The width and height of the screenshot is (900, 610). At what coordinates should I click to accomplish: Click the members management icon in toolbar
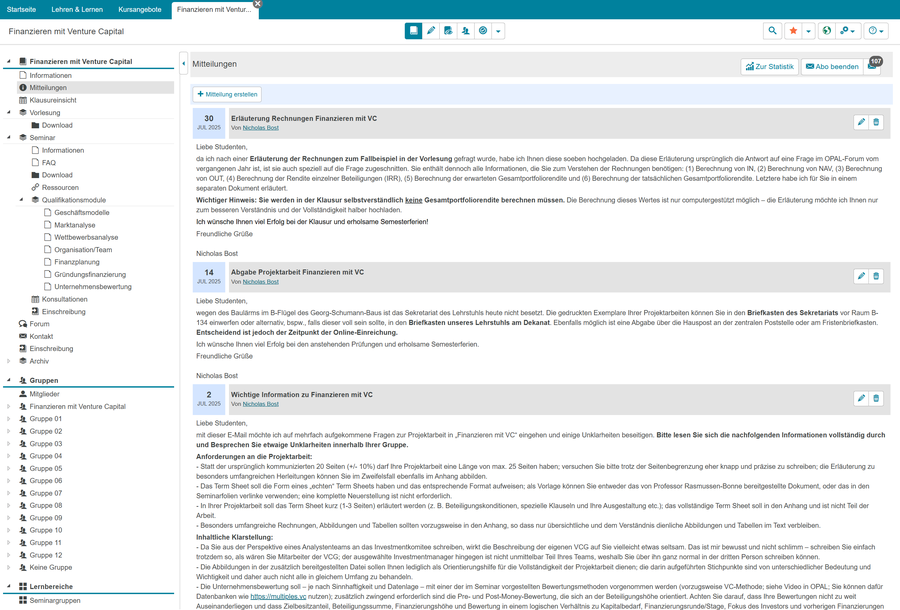465,31
